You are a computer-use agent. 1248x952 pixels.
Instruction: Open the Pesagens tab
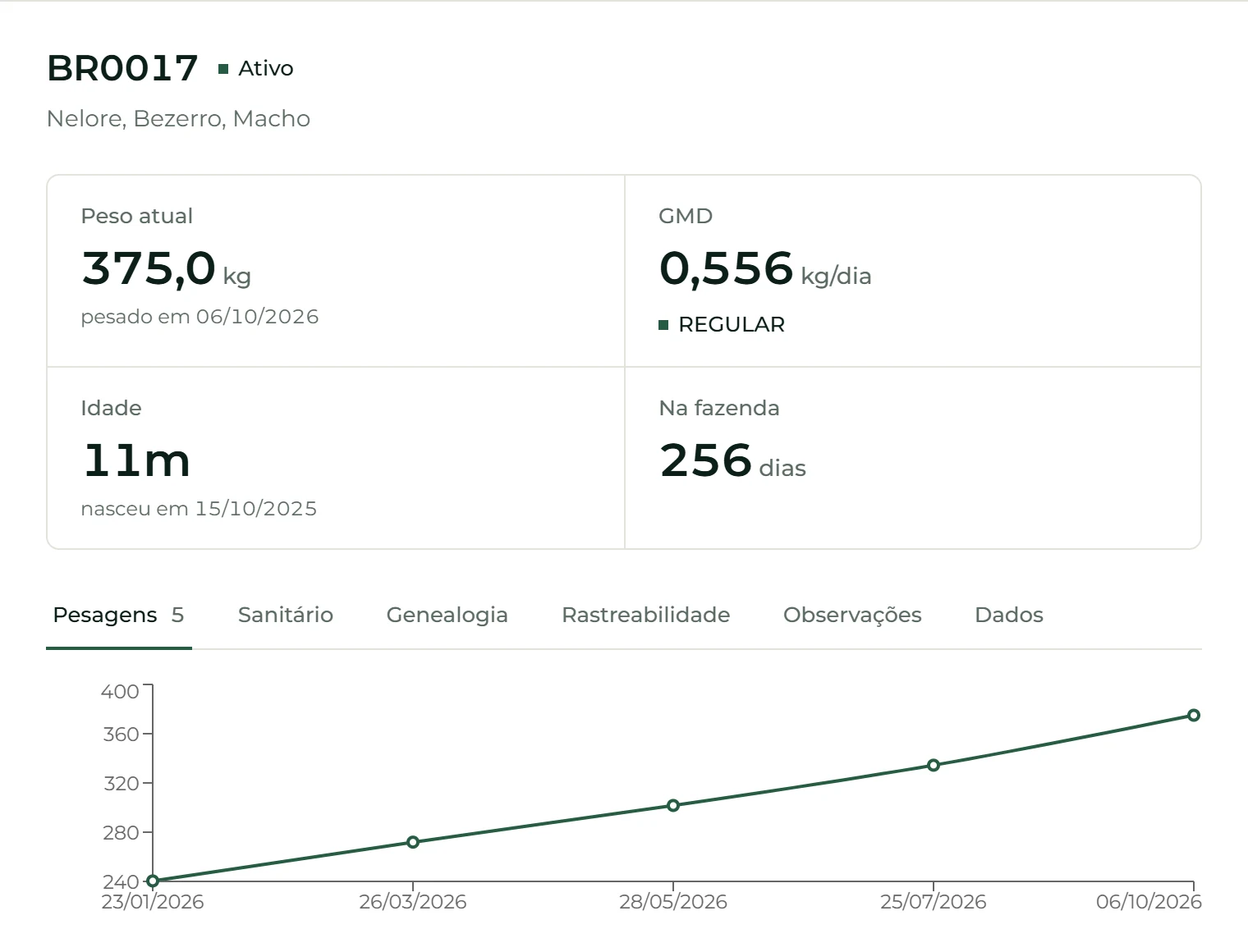coord(118,616)
